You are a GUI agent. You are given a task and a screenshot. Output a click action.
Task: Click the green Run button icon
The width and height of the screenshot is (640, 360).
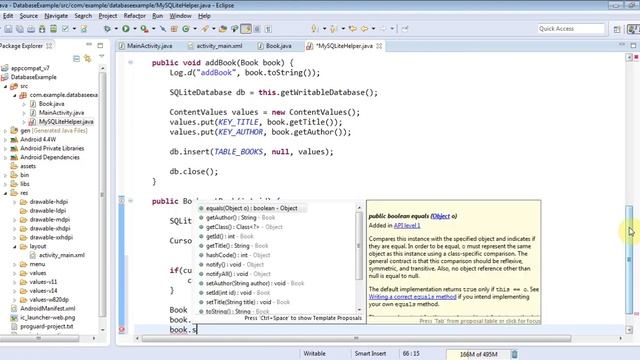pyautogui.click(x=126, y=29)
